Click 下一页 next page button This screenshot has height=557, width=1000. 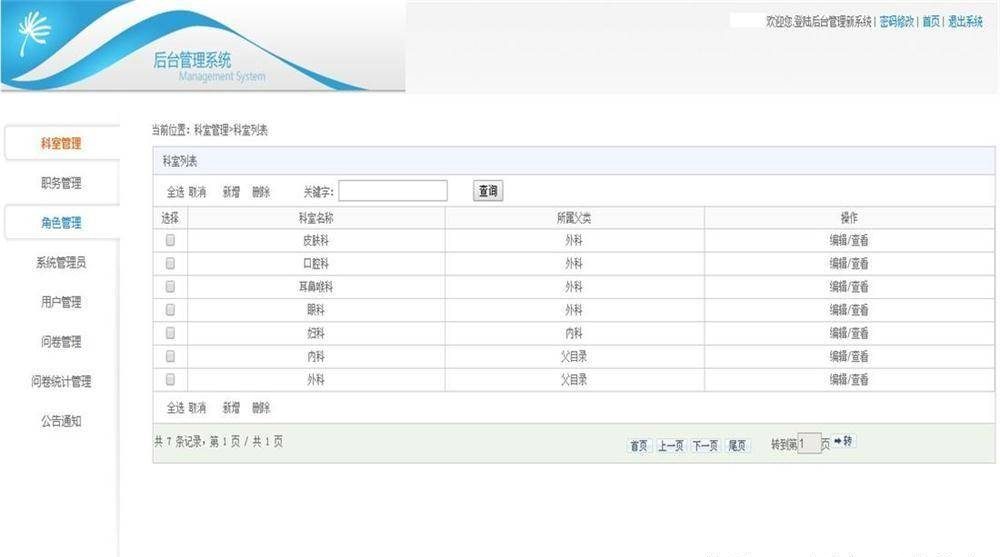coord(705,445)
